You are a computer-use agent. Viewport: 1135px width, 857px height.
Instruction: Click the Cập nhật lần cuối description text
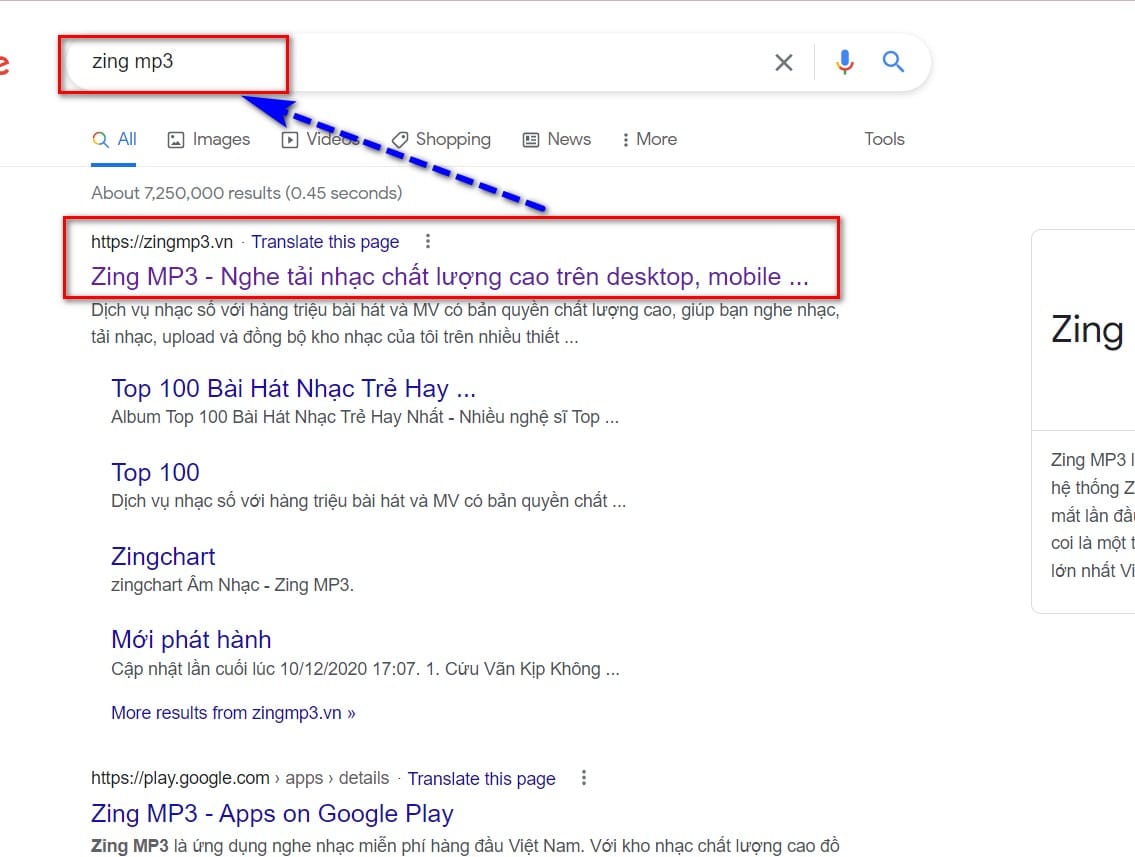366,669
